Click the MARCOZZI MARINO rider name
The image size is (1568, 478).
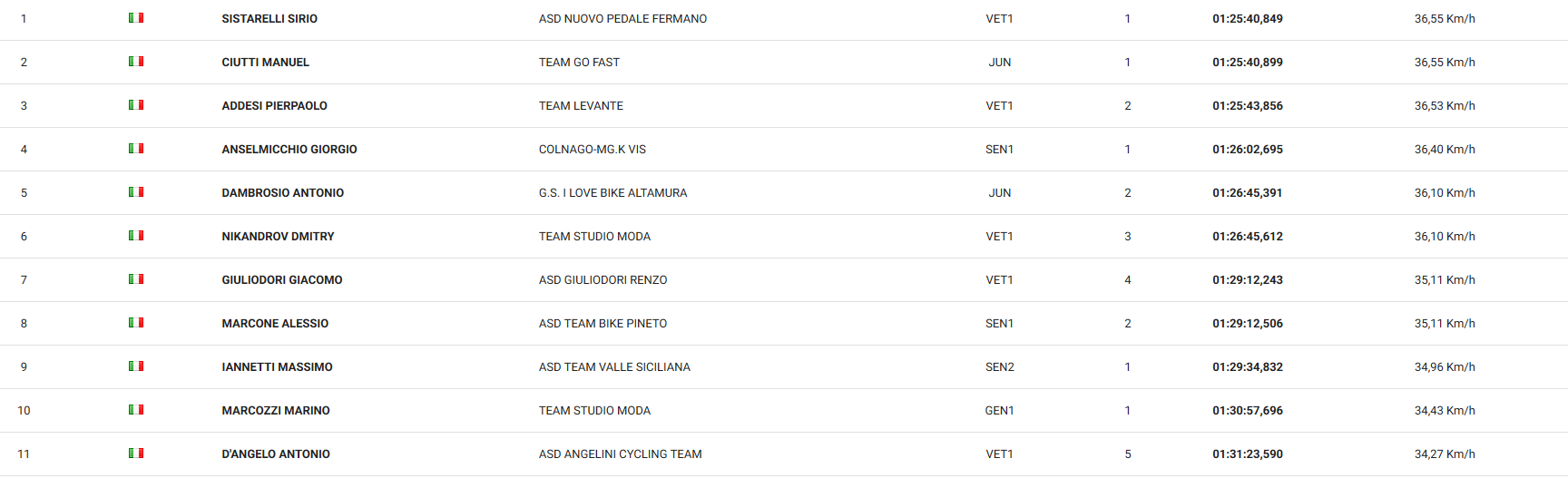pyautogui.click(x=276, y=411)
